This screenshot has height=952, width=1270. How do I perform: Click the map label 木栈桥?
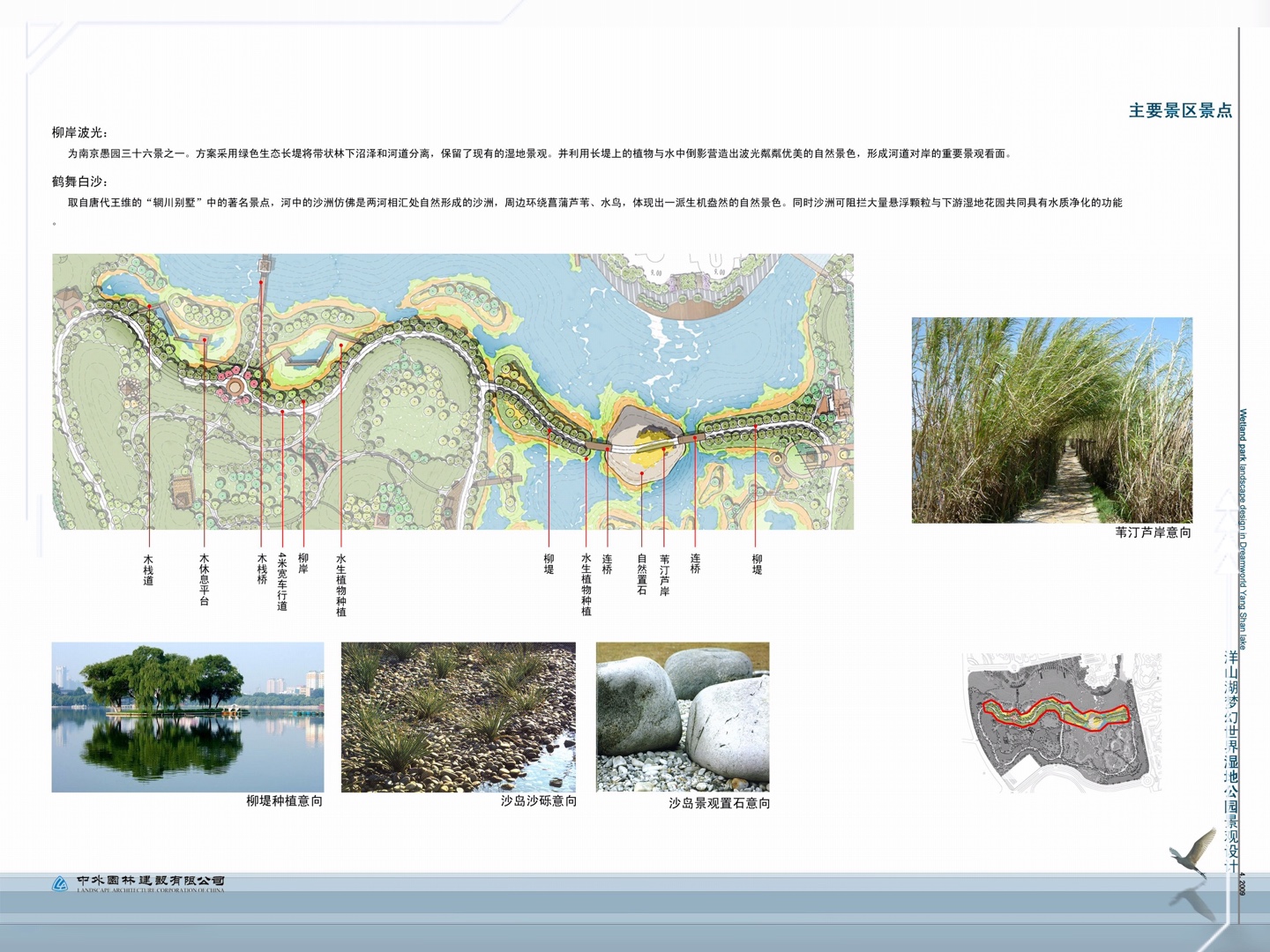tap(262, 569)
